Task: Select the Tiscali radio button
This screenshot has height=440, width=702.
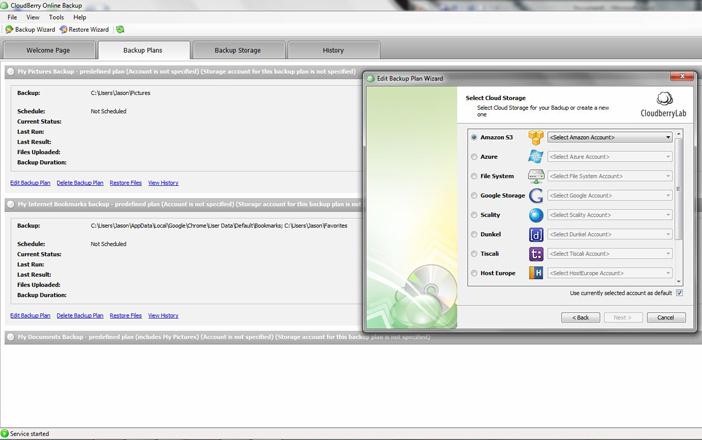Action: (474, 254)
